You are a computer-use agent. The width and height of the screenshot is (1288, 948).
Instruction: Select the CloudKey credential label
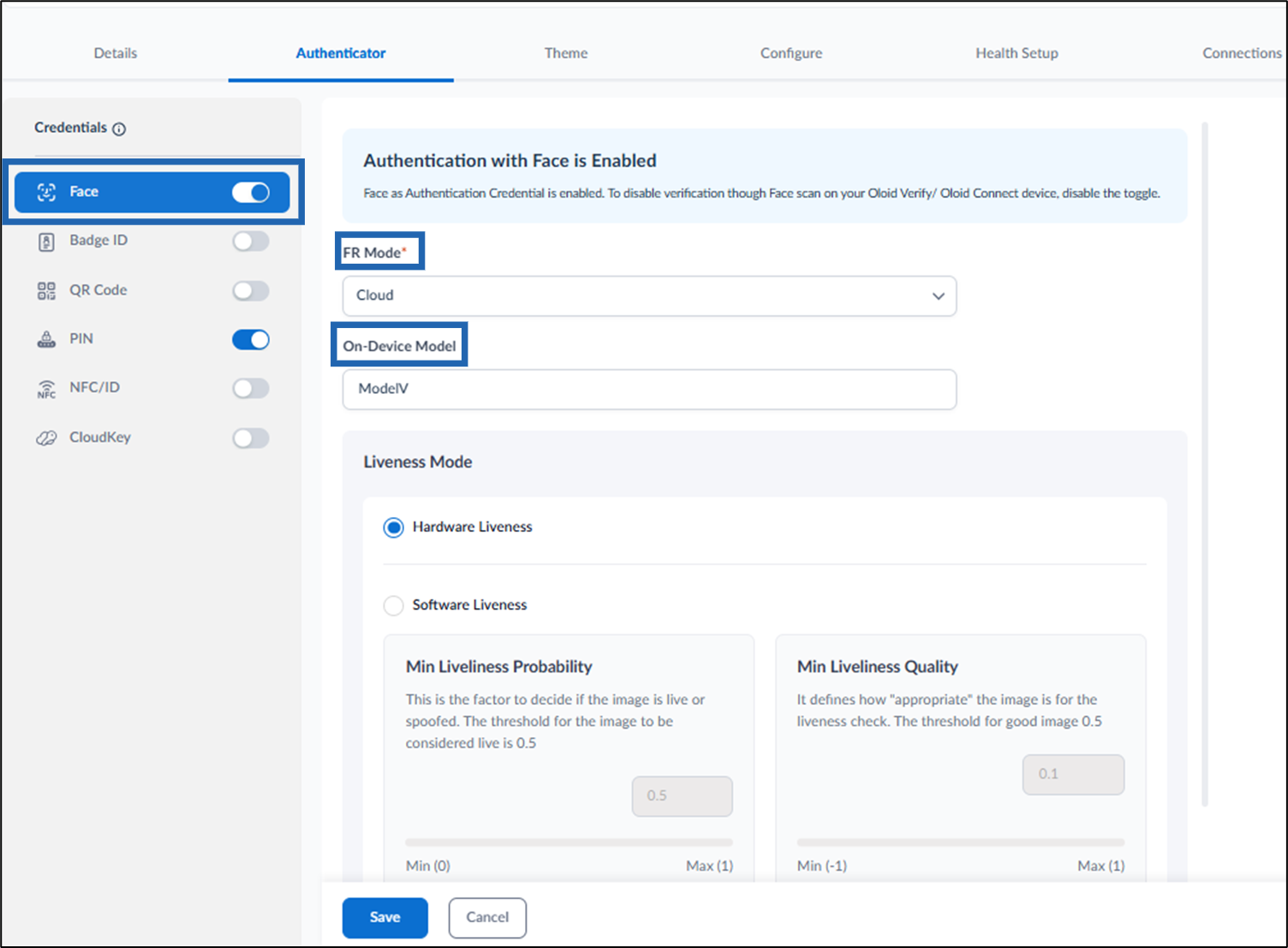pos(100,438)
